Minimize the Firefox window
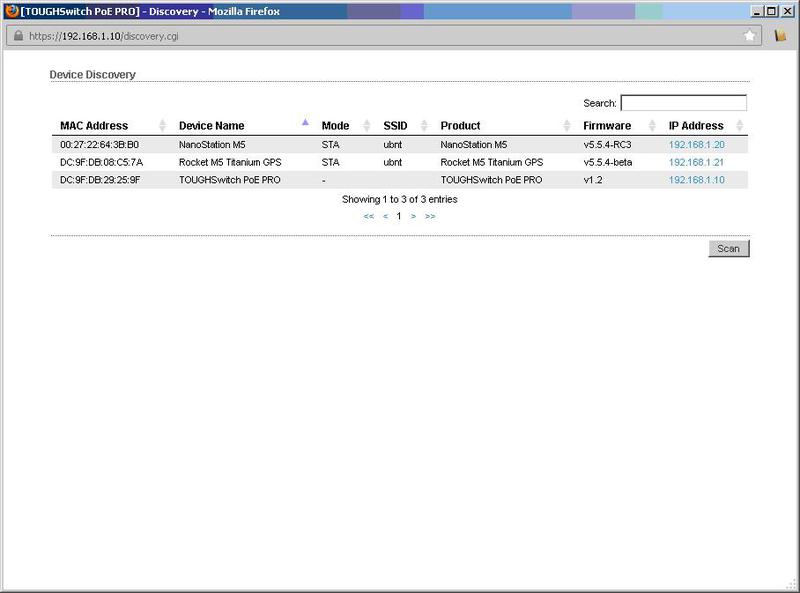This screenshot has height=593, width=800. (x=757, y=11)
